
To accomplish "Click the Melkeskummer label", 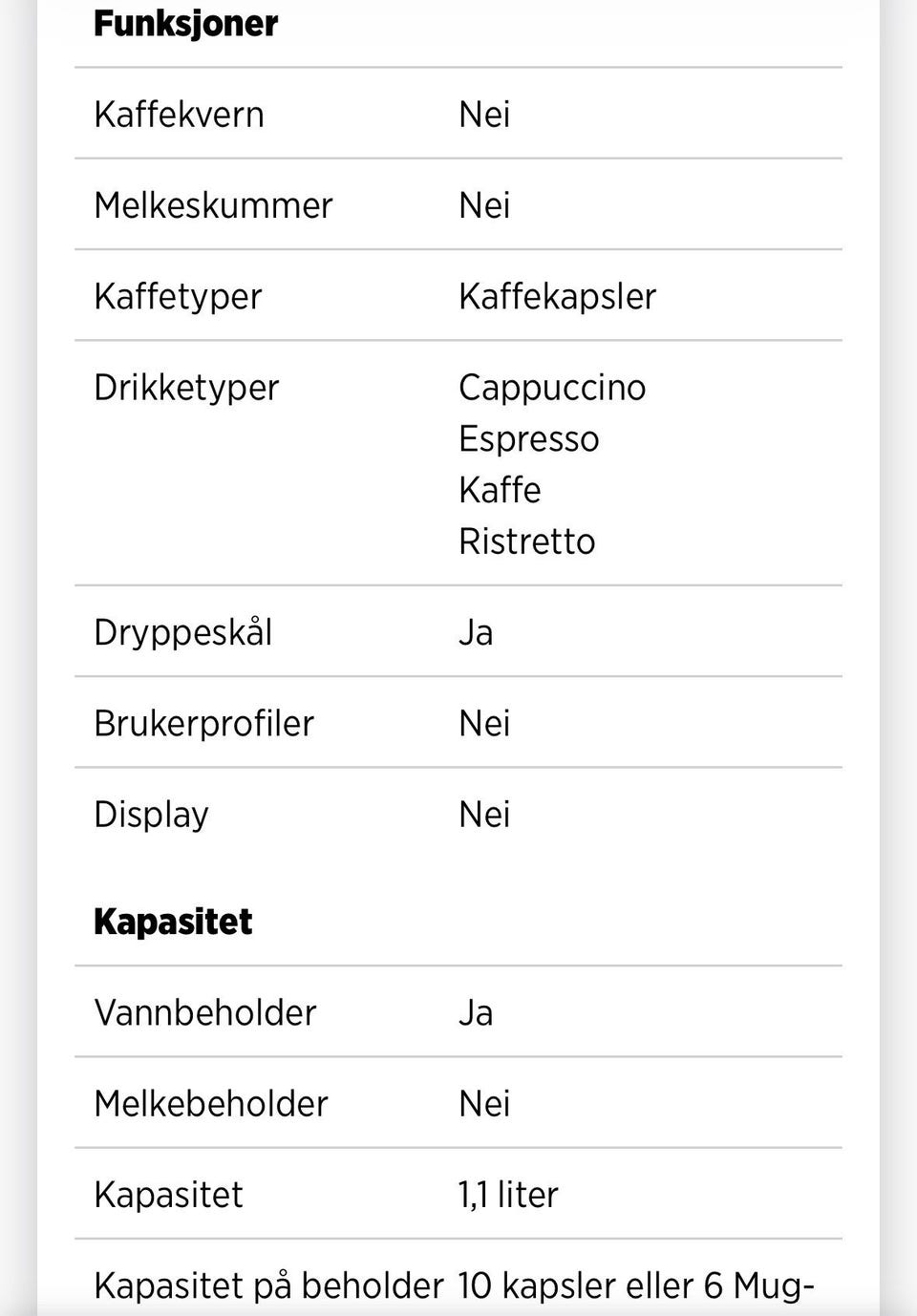I will (213, 205).
